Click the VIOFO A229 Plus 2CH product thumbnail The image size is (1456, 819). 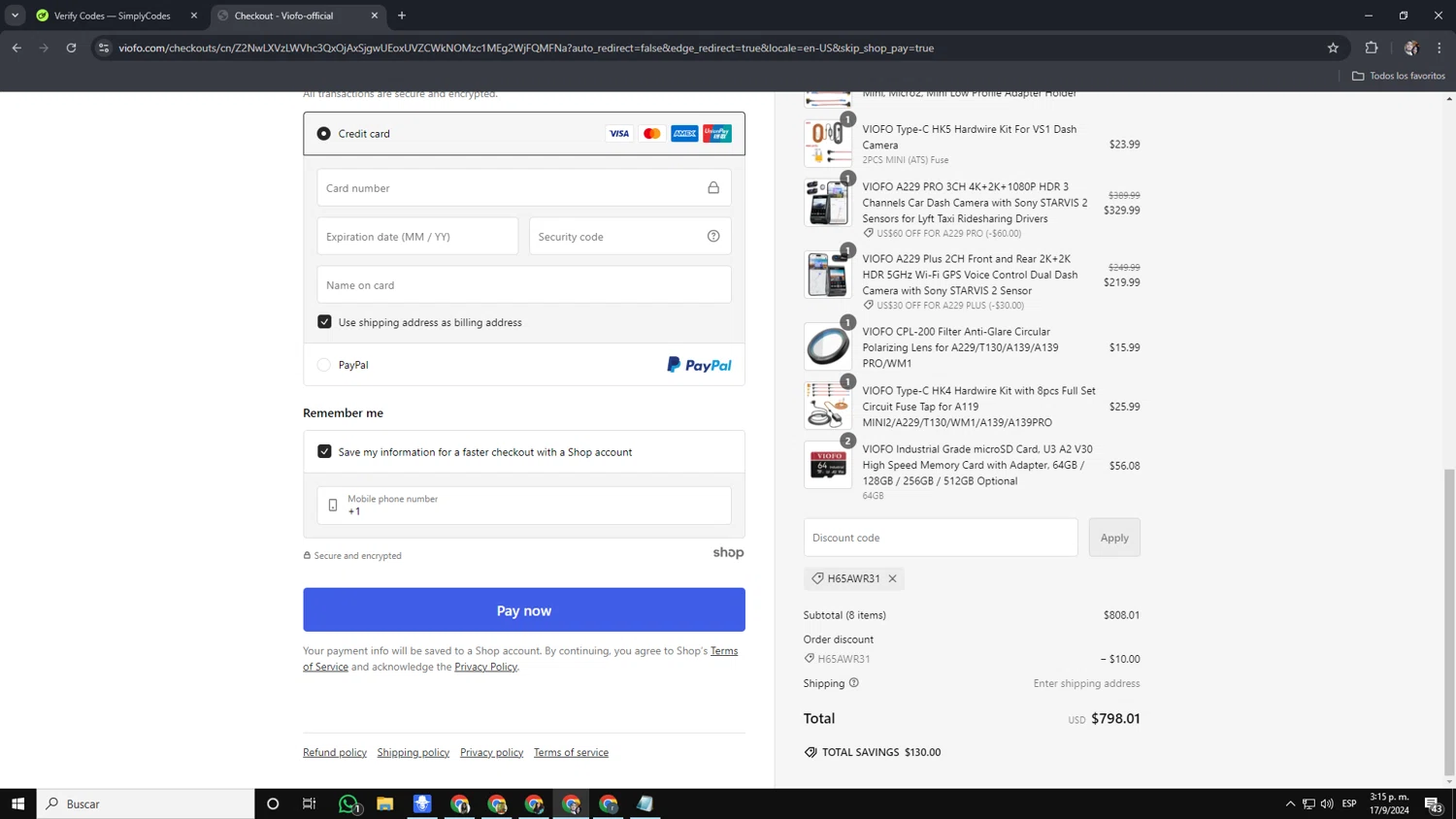[x=828, y=275]
